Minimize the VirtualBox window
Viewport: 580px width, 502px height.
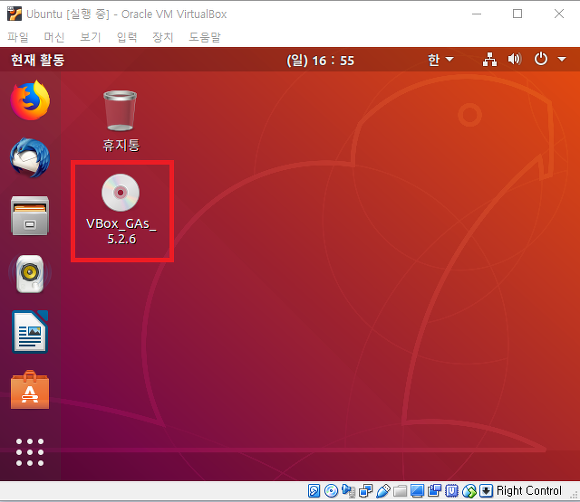coord(476,14)
